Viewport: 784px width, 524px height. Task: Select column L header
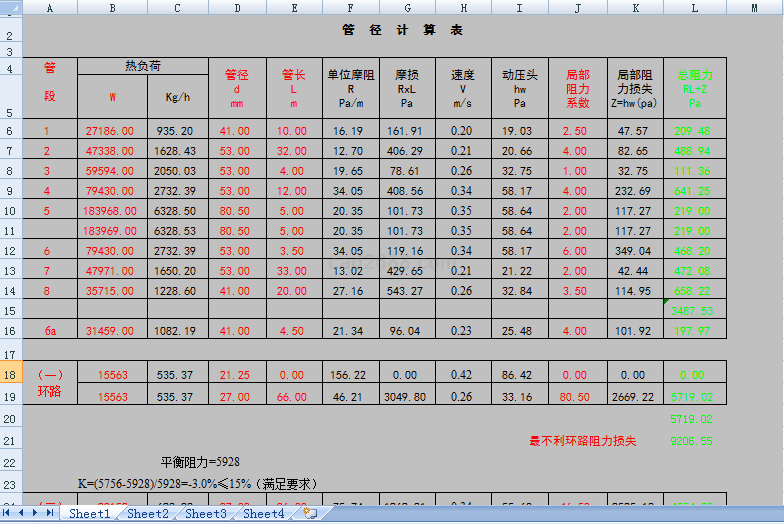(694, 6)
